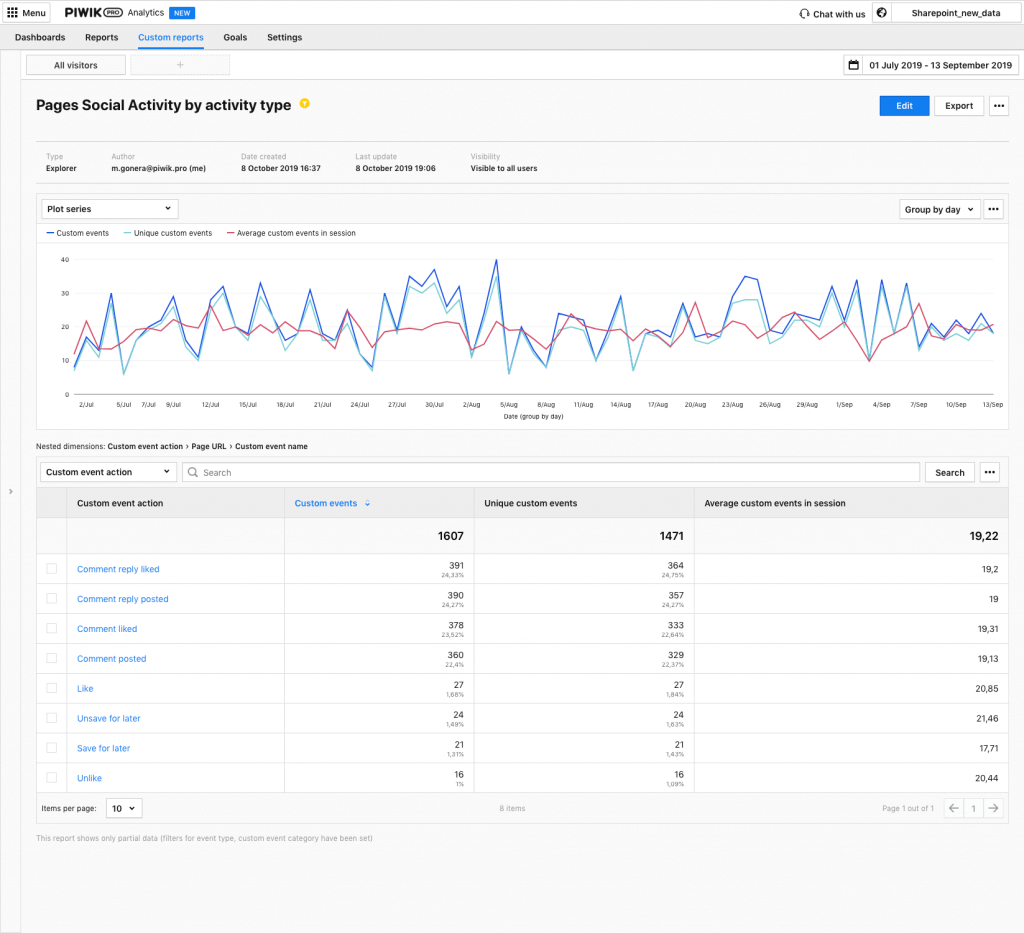Open the Goals tab

click(x=234, y=37)
